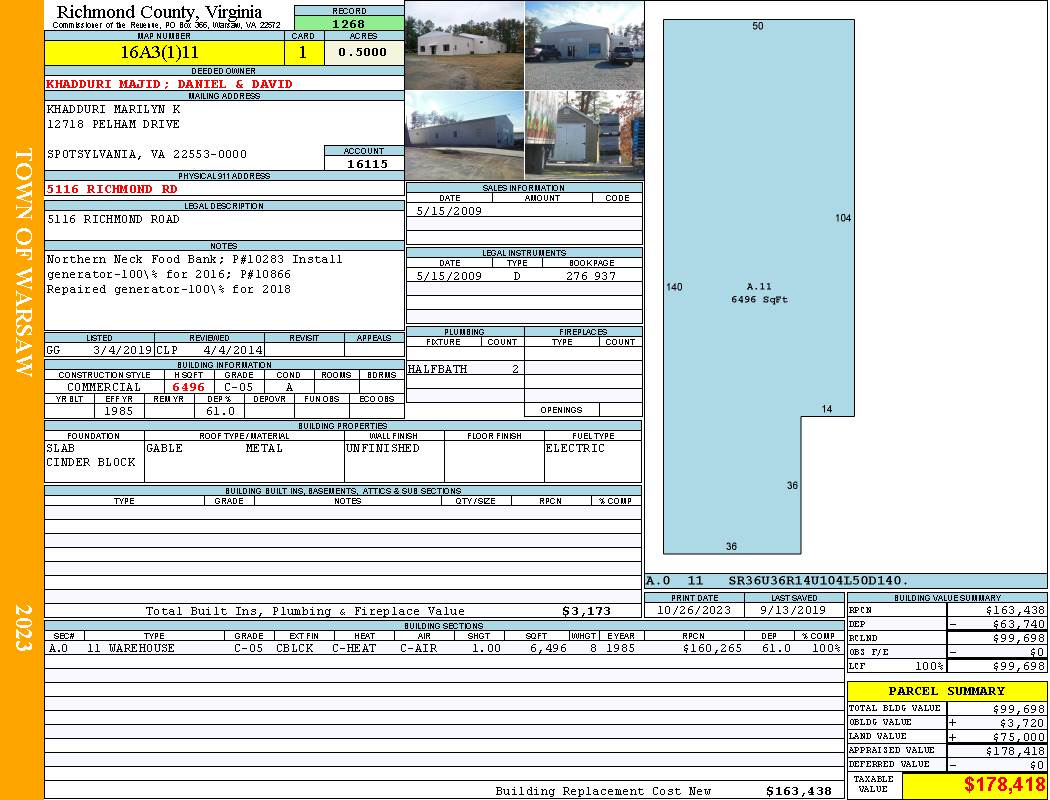
Task: Click the TOWN OF WARSAW orange sidebar label
Action: (23, 262)
